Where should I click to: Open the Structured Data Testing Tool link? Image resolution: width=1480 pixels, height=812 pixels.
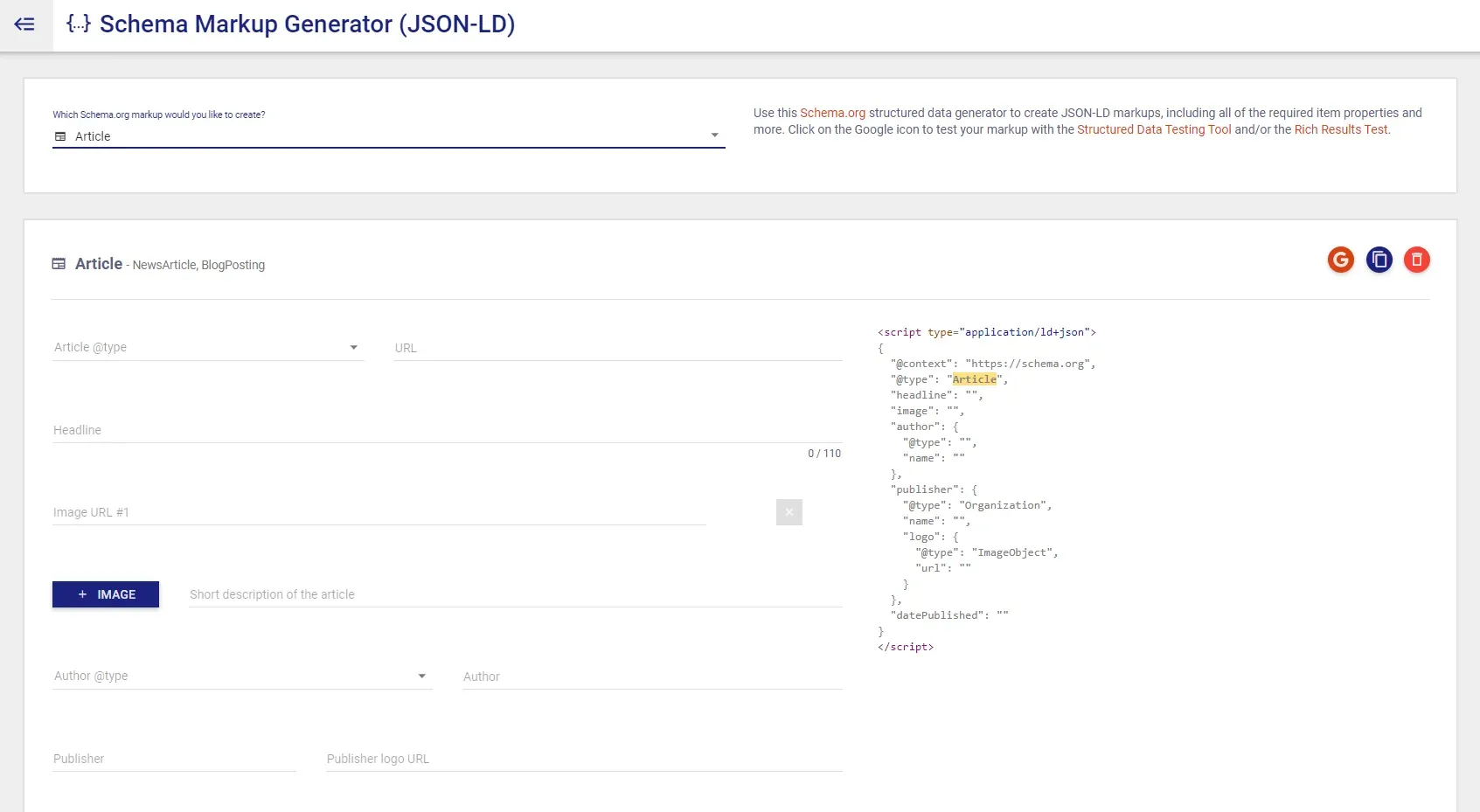(x=1153, y=129)
